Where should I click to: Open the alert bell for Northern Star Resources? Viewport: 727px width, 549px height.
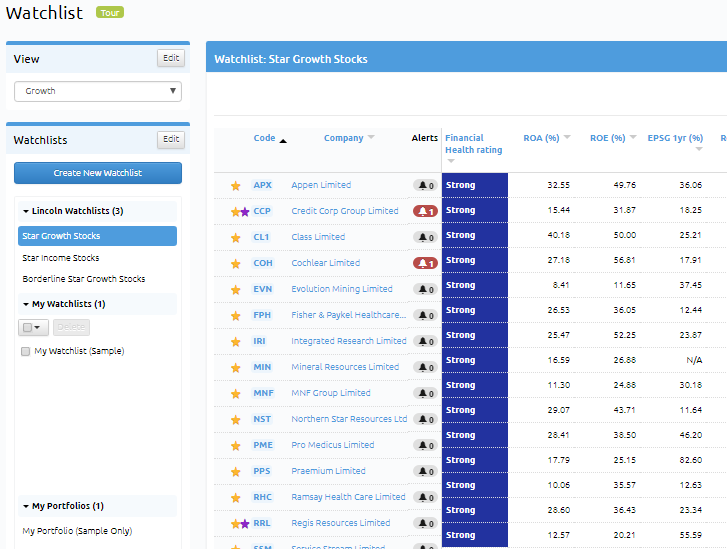click(x=425, y=419)
